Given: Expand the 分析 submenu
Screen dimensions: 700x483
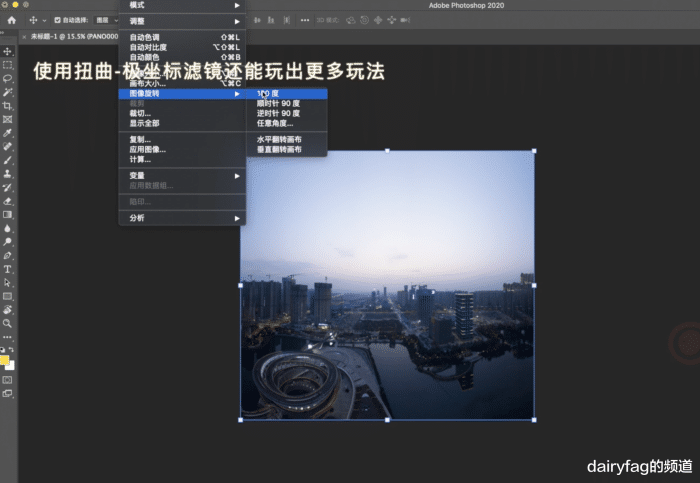Looking at the screenshot, I should [x=182, y=218].
